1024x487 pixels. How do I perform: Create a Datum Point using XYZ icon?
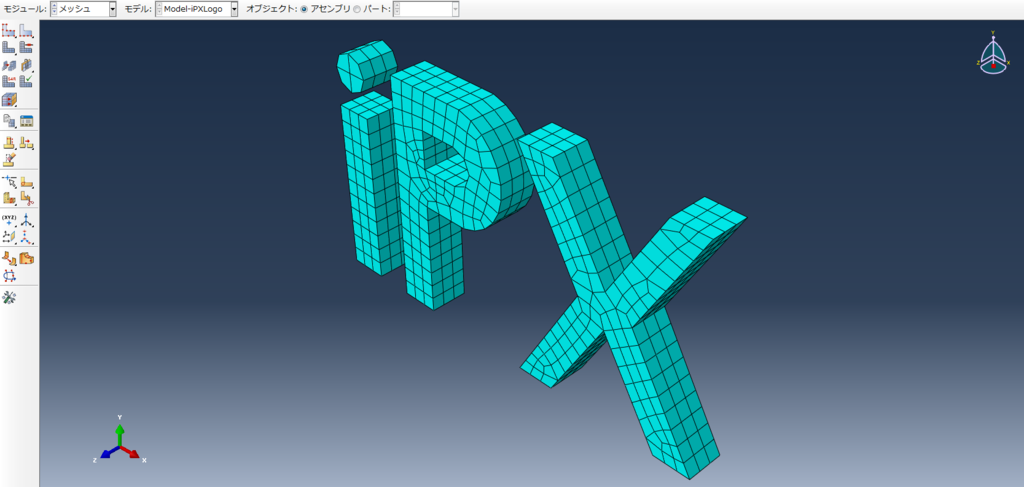pyautogui.click(x=8, y=220)
